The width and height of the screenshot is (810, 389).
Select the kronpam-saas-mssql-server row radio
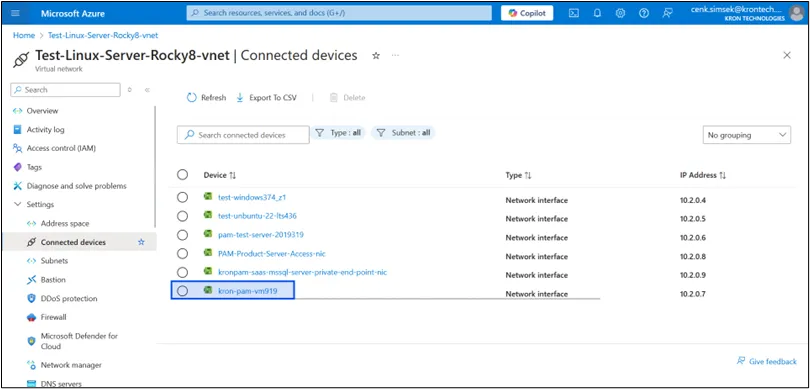[182, 272]
